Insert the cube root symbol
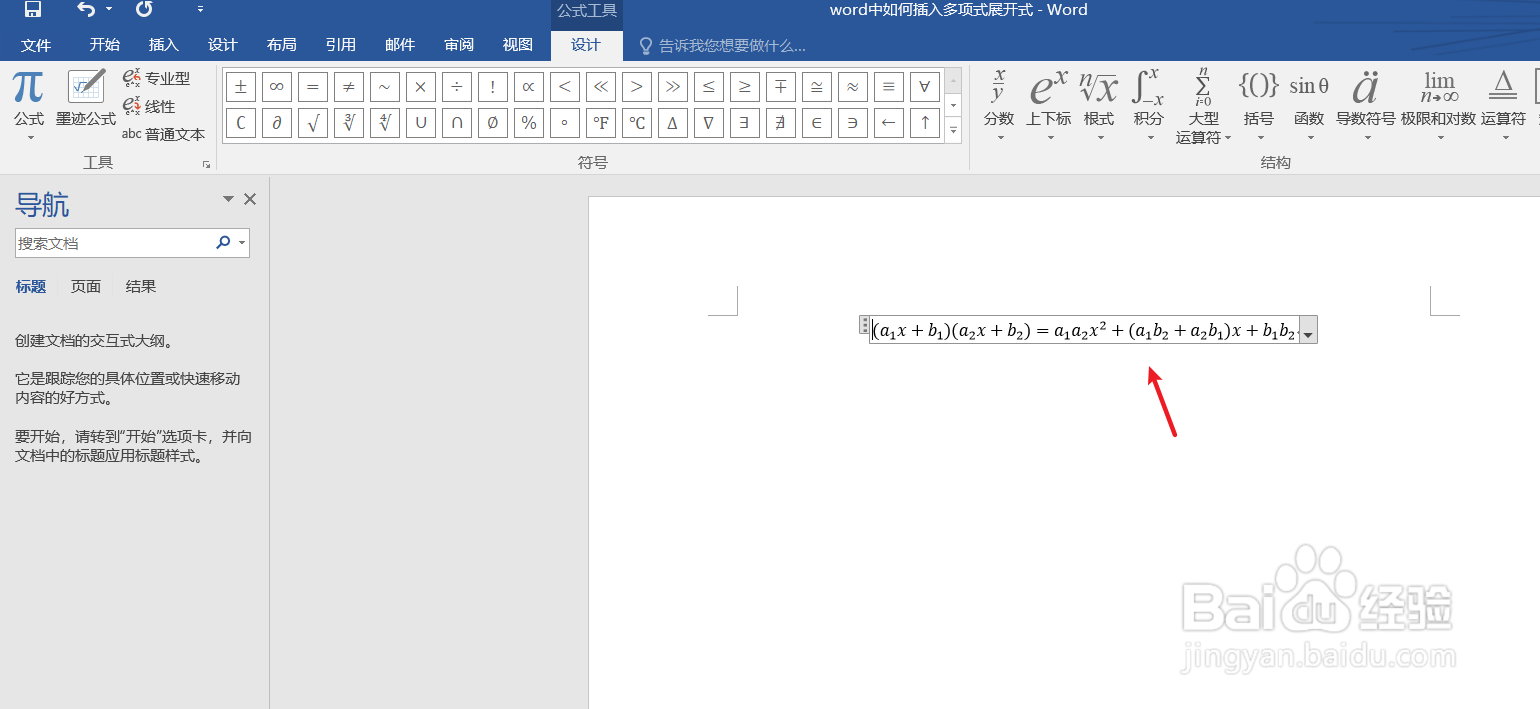The width and height of the screenshot is (1540, 709). 349,123
